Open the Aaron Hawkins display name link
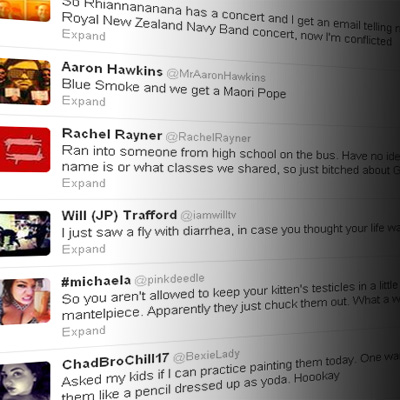Image resolution: width=400 pixels, height=400 pixels. [112, 69]
